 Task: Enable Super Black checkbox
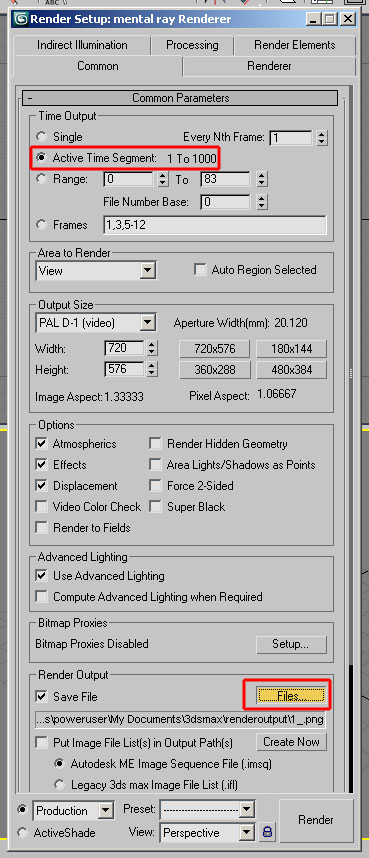pos(155,507)
